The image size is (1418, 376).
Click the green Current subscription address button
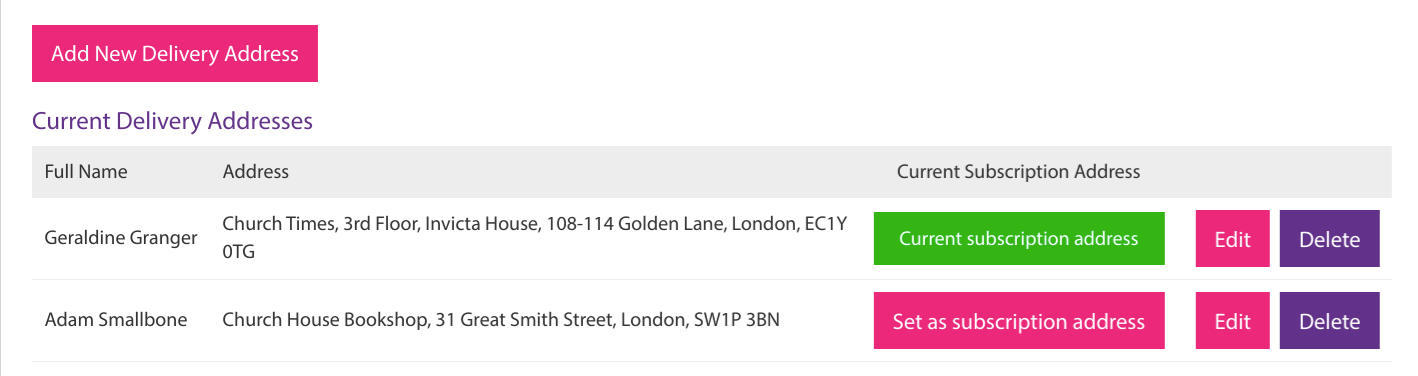(1019, 239)
